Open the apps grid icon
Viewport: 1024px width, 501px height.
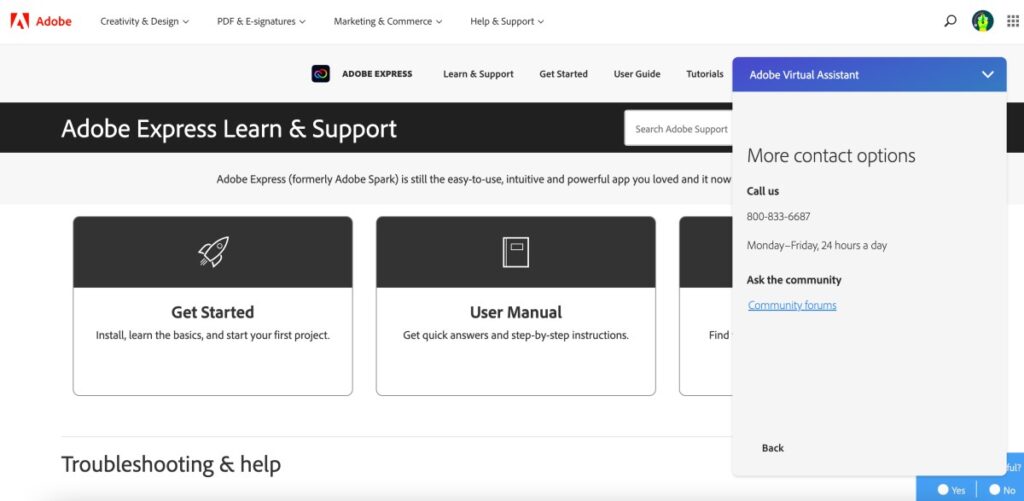(x=1012, y=21)
